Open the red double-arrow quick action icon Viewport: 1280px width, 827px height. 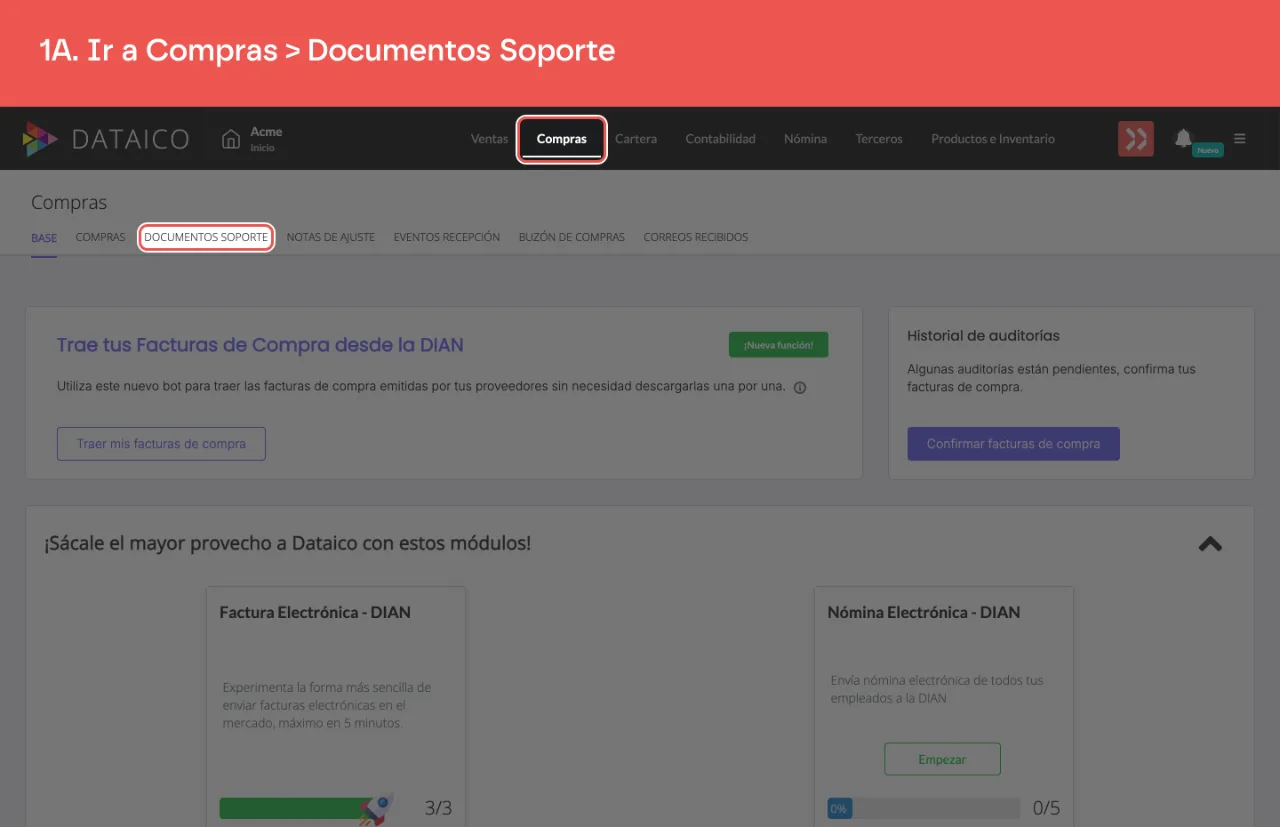[1136, 139]
